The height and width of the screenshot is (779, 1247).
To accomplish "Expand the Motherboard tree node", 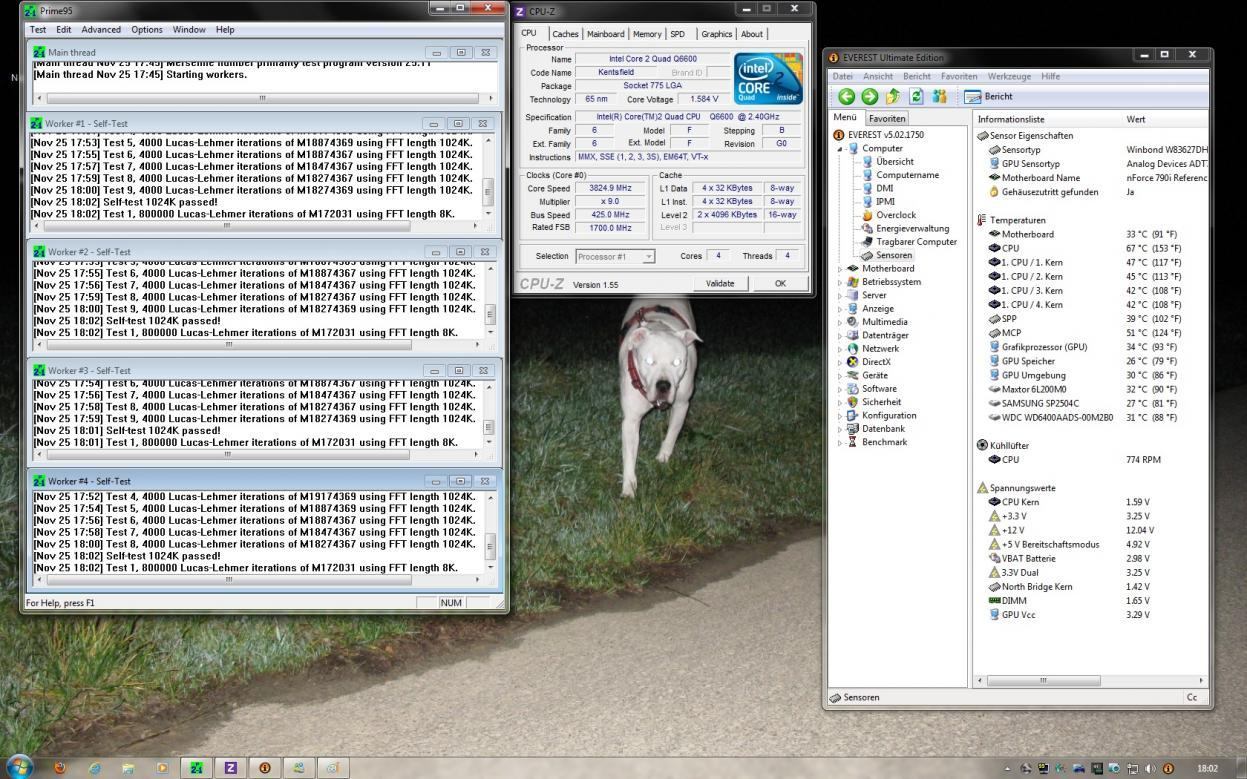I will tap(841, 268).
